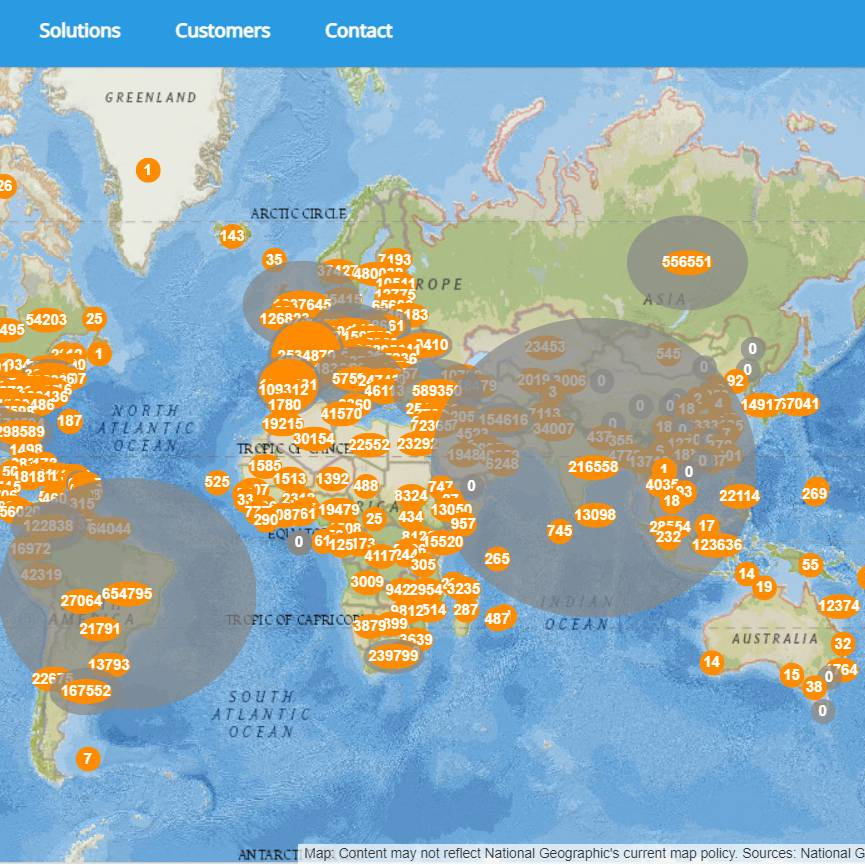Click the Brazil marker labeled 654795
865x865 pixels.
point(127,594)
